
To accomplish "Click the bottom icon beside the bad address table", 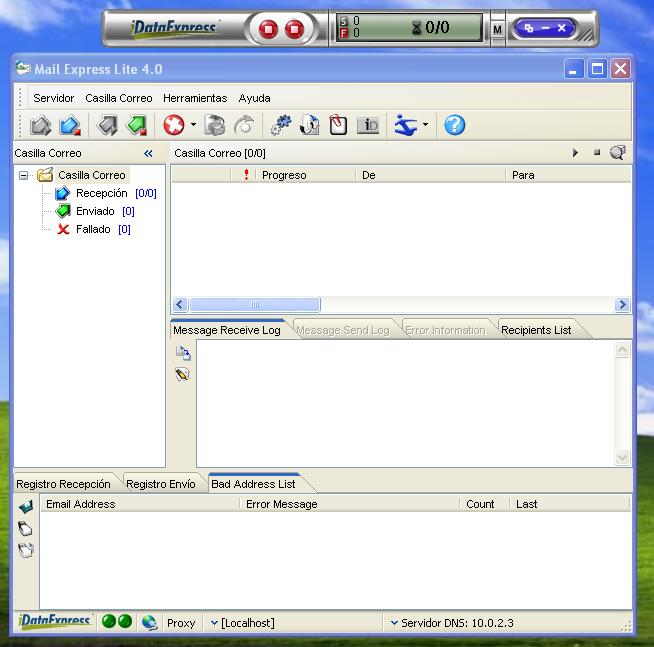I will [25, 550].
